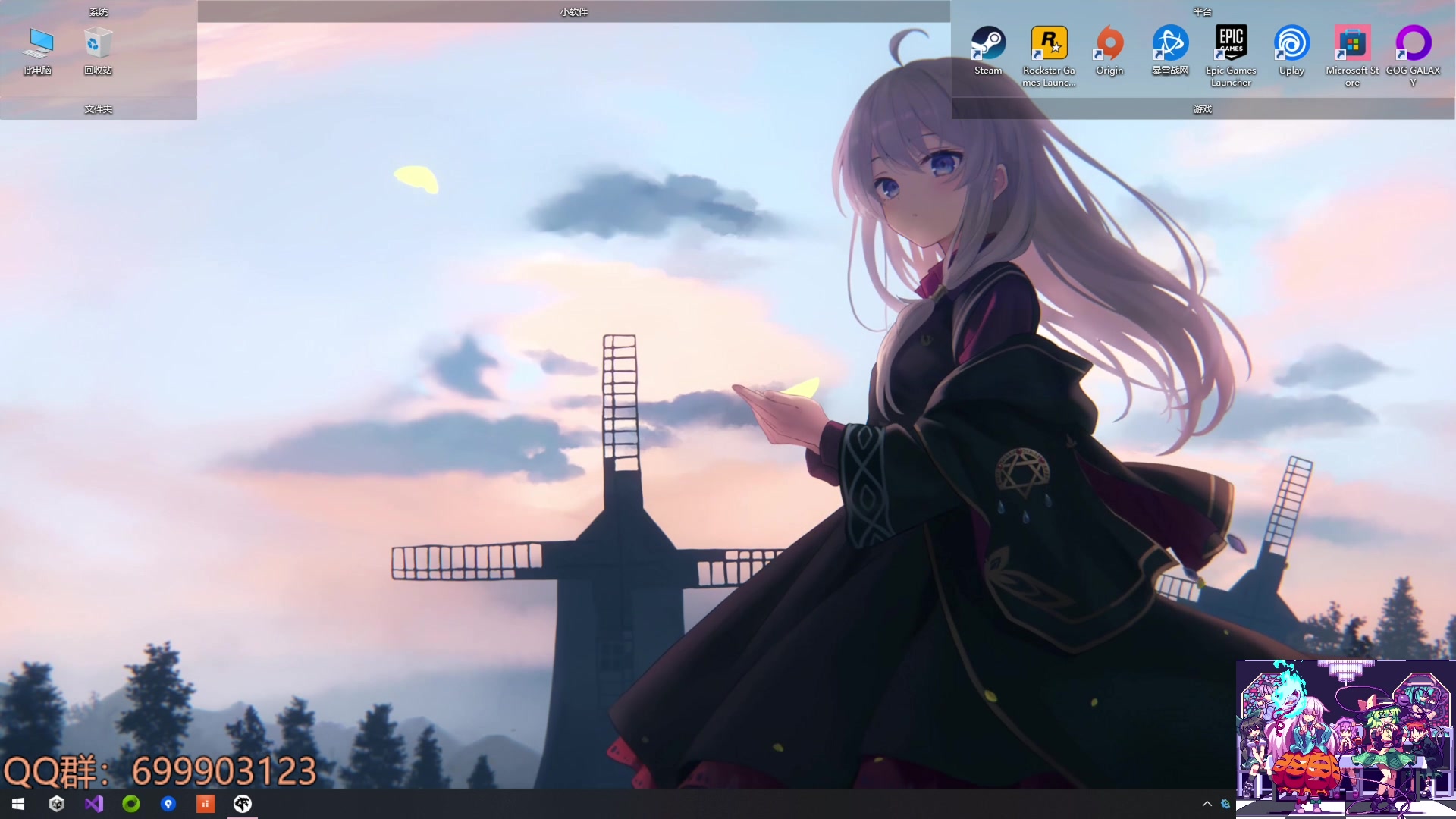
Task: Expand the system tray hidden icons arrow
Action: coord(1207,804)
